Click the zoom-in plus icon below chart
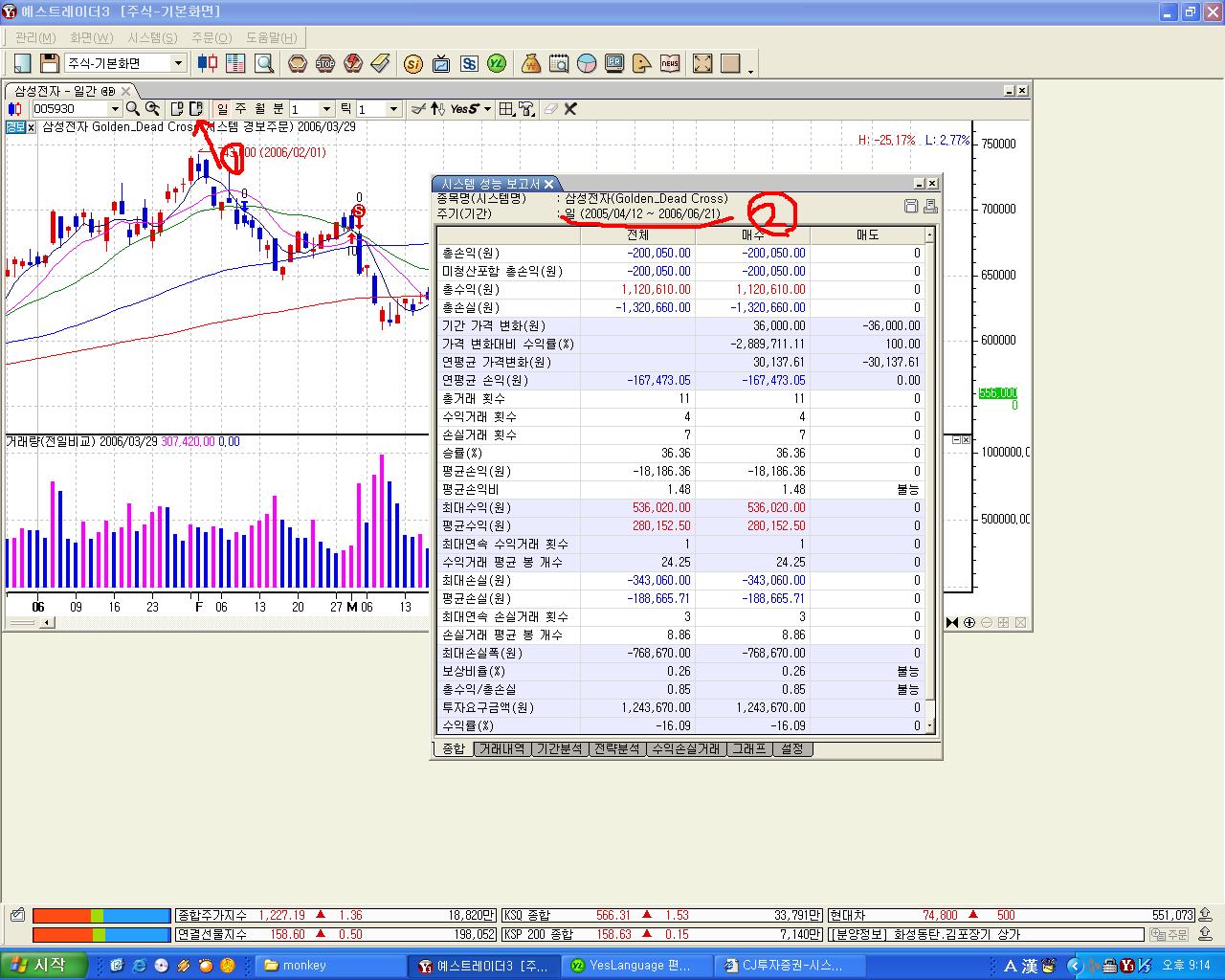Image resolution: width=1225 pixels, height=980 pixels. (x=969, y=622)
